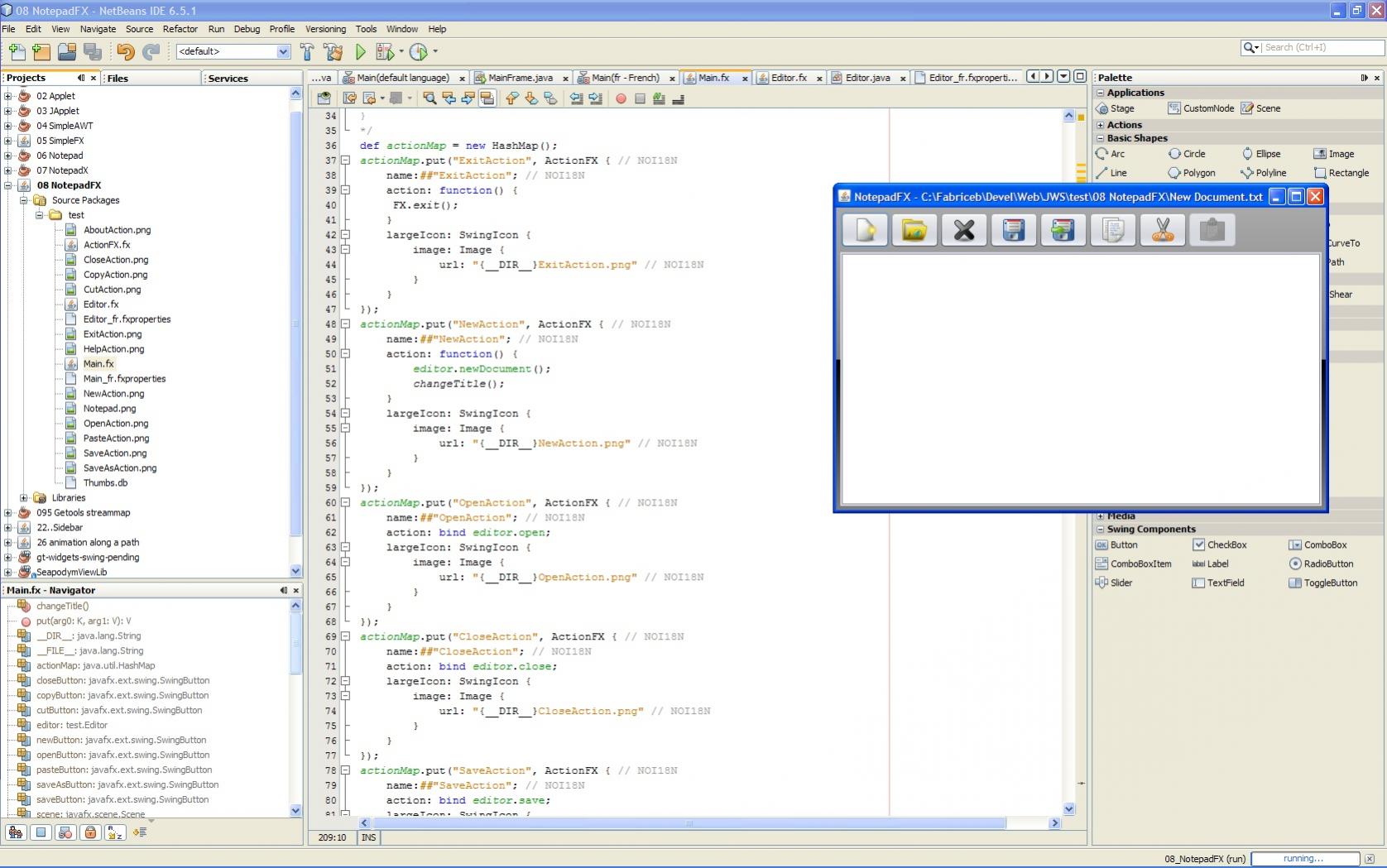The image size is (1387, 868).
Task: Click the New Project toolbar icon
Action: click(41, 51)
